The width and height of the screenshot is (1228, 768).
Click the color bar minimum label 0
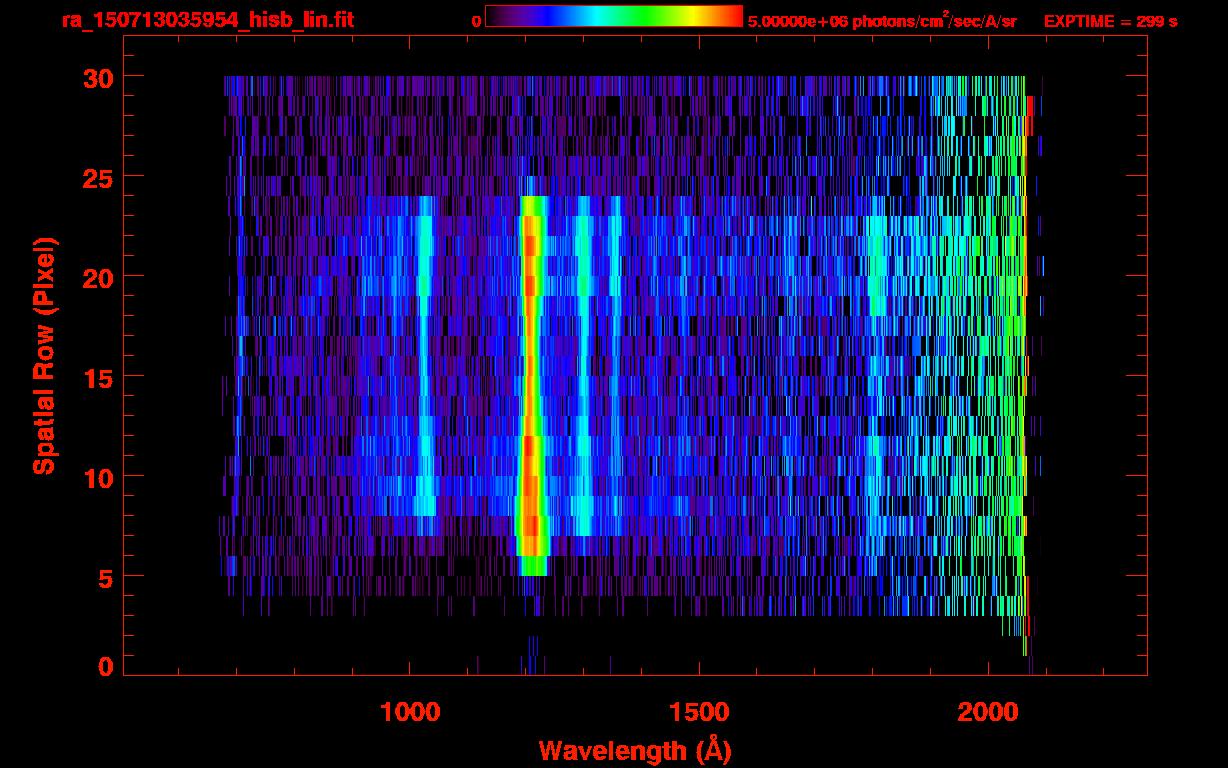pos(476,21)
